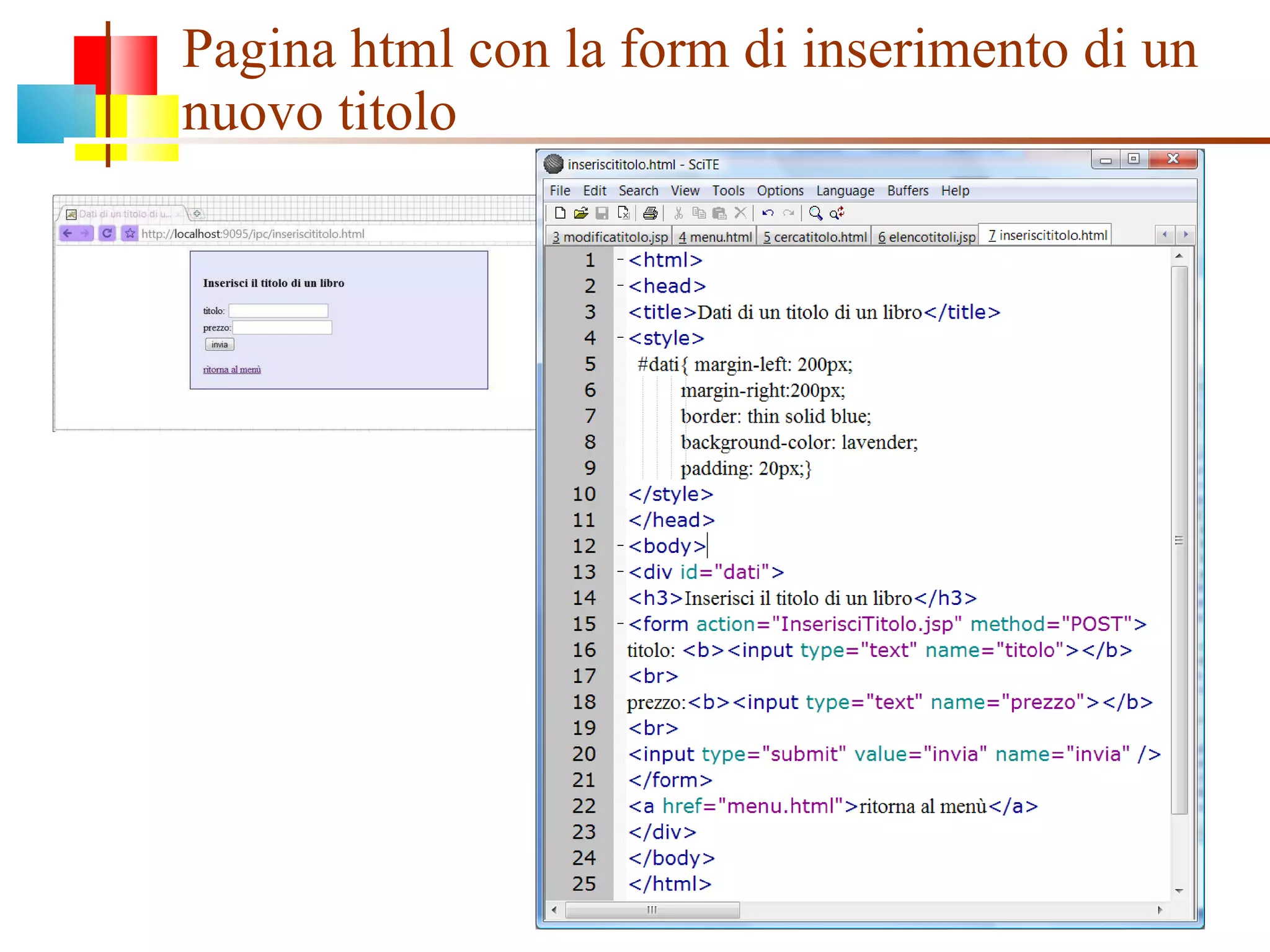Click the Paste clipboard icon
This screenshot has height=952, width=1270.
coord(719,213)
